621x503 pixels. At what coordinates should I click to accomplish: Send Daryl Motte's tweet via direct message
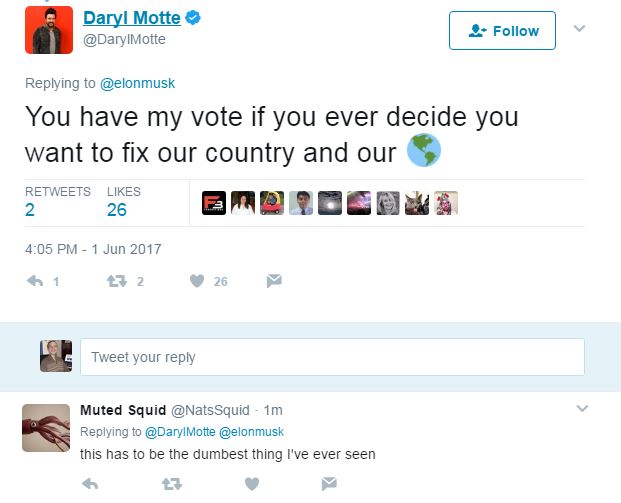(x=273, y=282)
